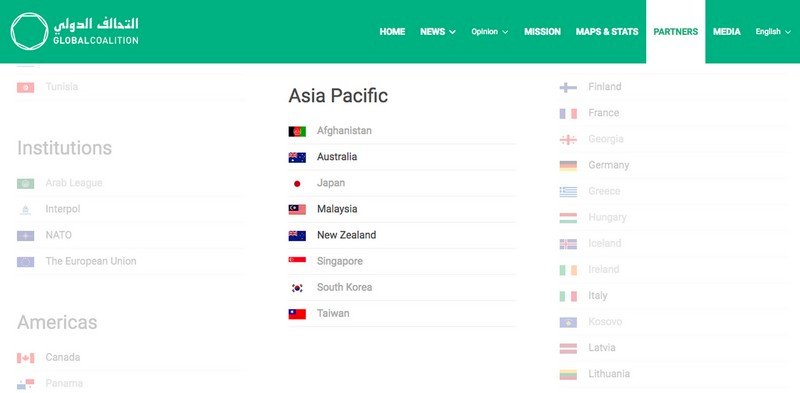This screenshot has width=800, height=393.
Task: Open the Greece partner link
Action: coord(604,191)
